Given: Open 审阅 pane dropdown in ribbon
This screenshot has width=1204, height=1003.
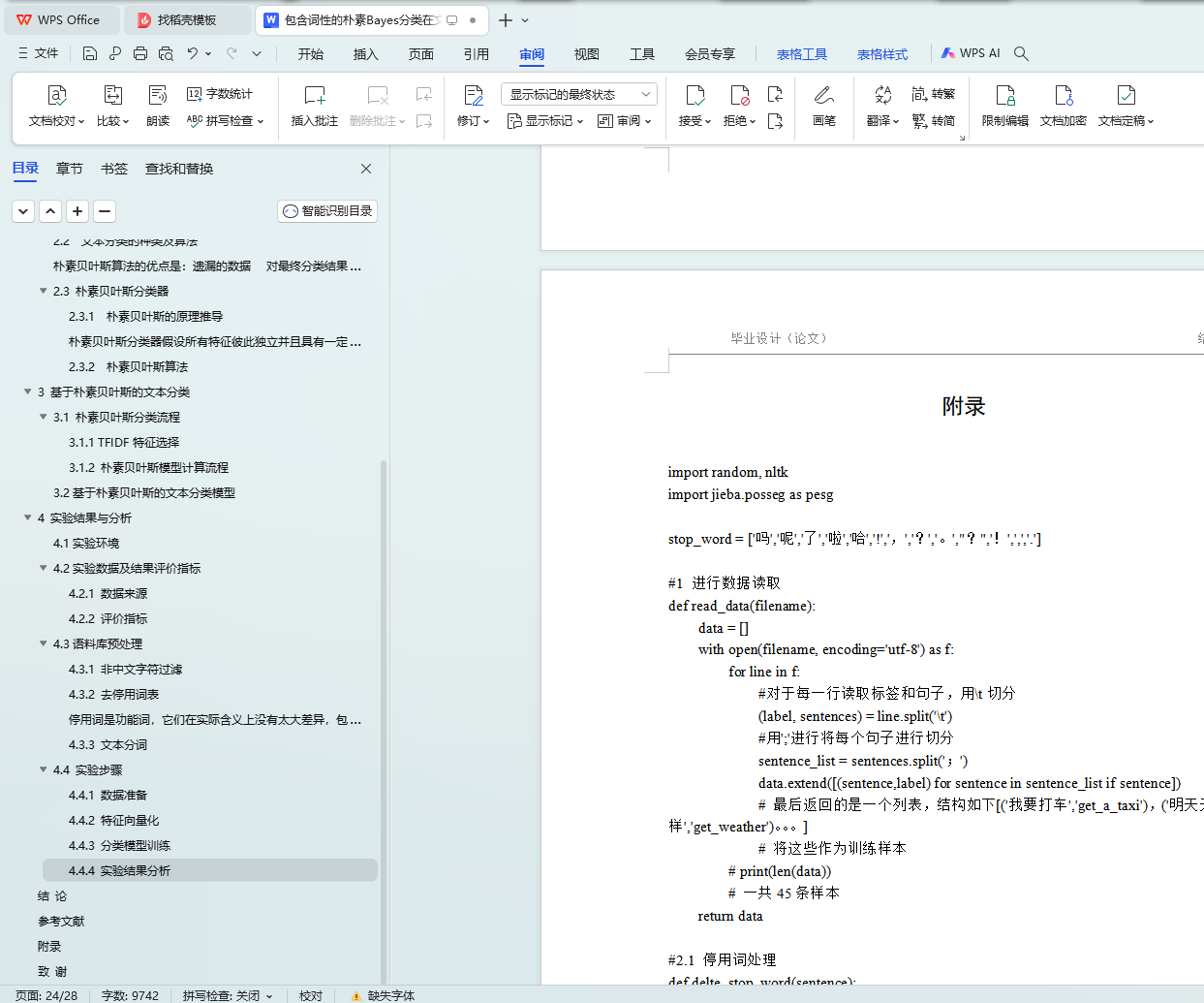Looking at the screenshot, I should pos(625,121).
